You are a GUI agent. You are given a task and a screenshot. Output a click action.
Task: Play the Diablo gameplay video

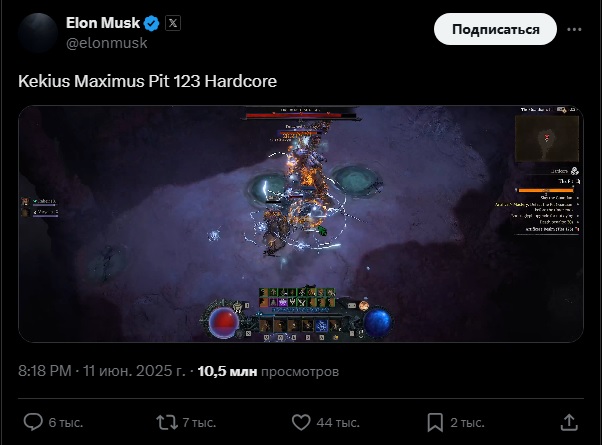301,223
